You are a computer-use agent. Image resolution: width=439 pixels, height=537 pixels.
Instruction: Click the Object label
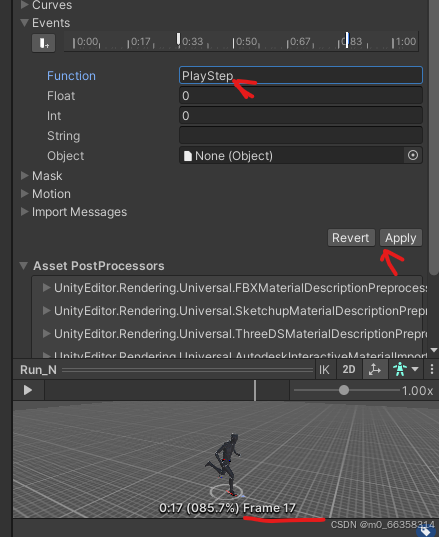tap(65, 156)
